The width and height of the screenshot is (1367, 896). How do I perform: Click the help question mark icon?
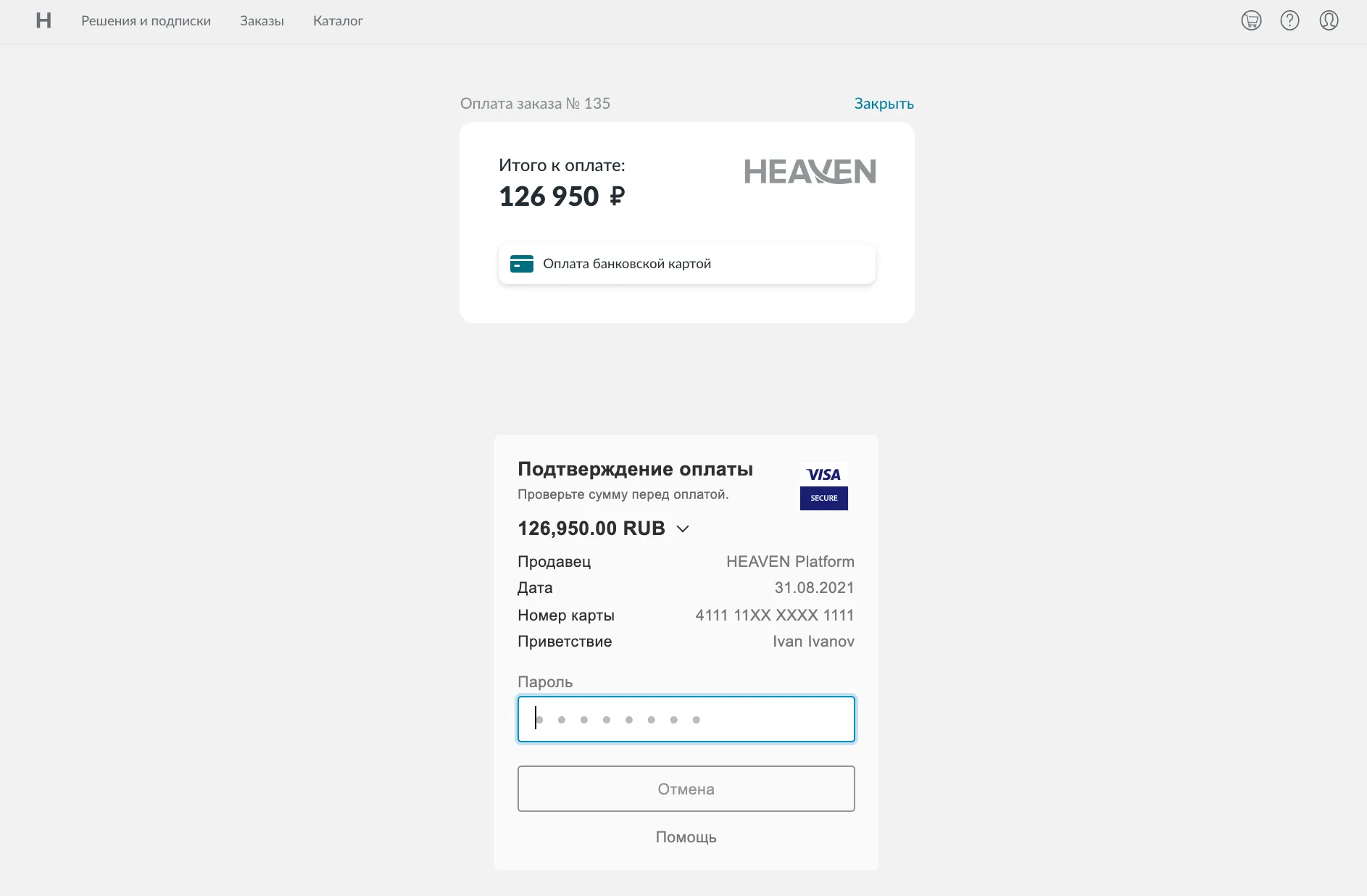pos(1289,20)
